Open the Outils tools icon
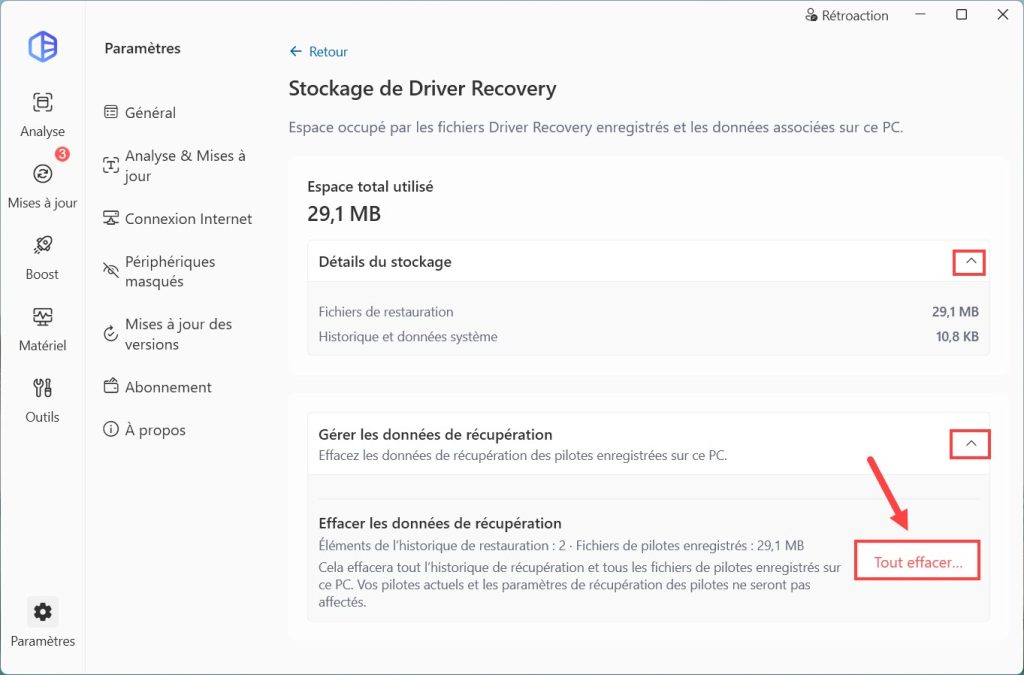This screenshot has width=1024, height=675. pyautogui.click(x=42, y=388)
